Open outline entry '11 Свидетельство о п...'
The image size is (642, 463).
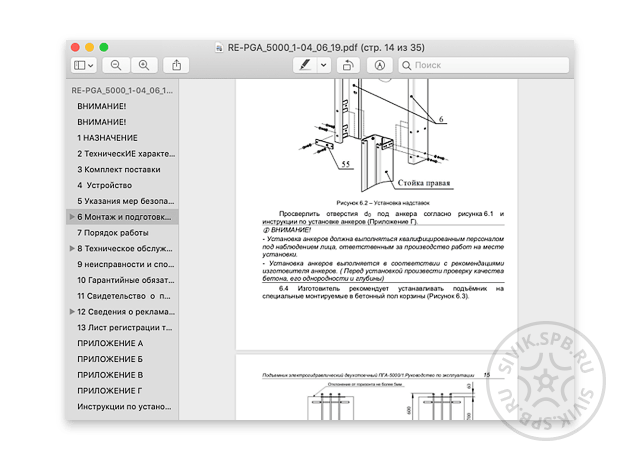pos(124,296)
